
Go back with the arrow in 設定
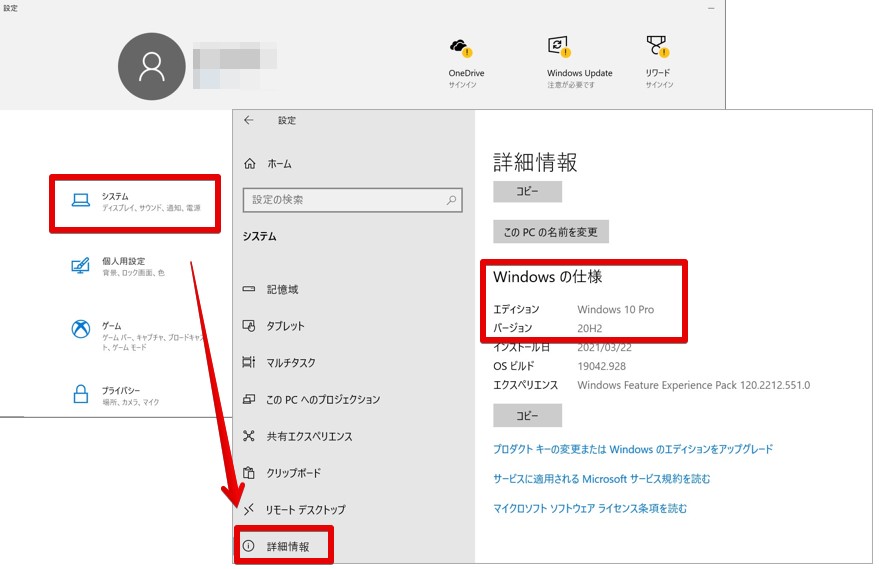tap(249, 120)
